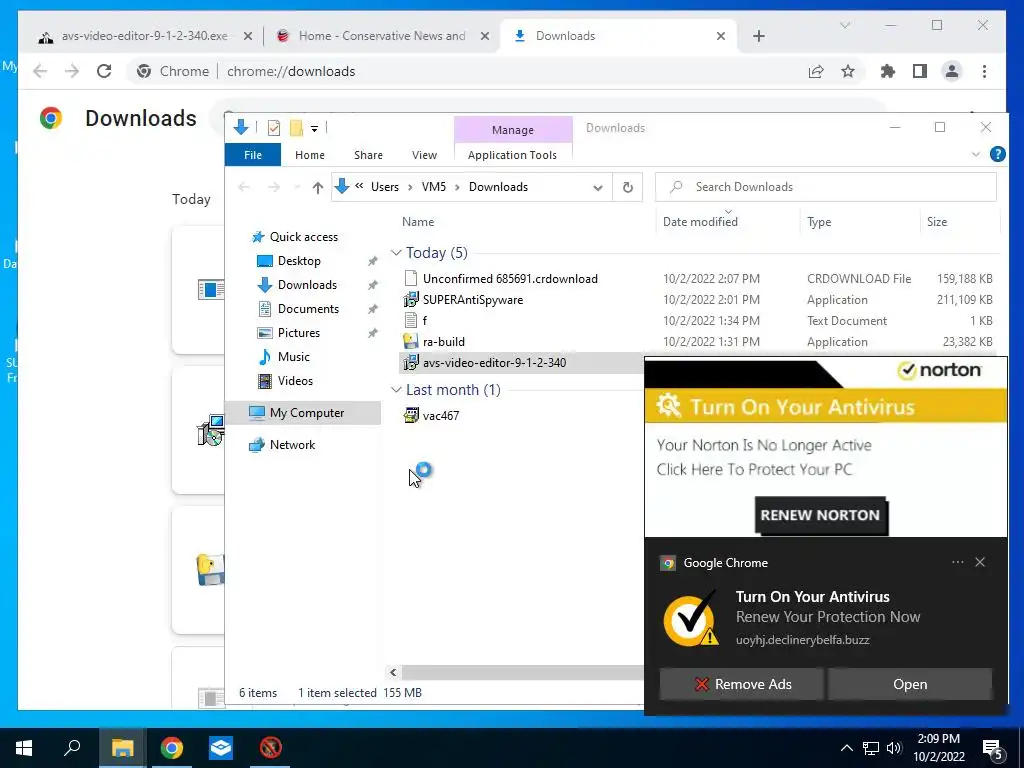The image size is (1024, 768).
Task: Dismiss the Google Chrome notification
Action: pyautogui.click(x=980, y=562)
